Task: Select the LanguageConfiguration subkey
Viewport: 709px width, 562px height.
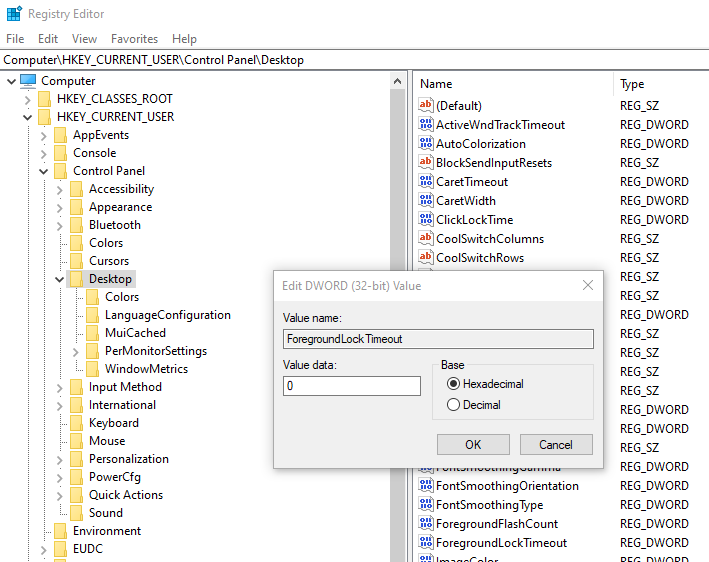Action: (168, 315)
